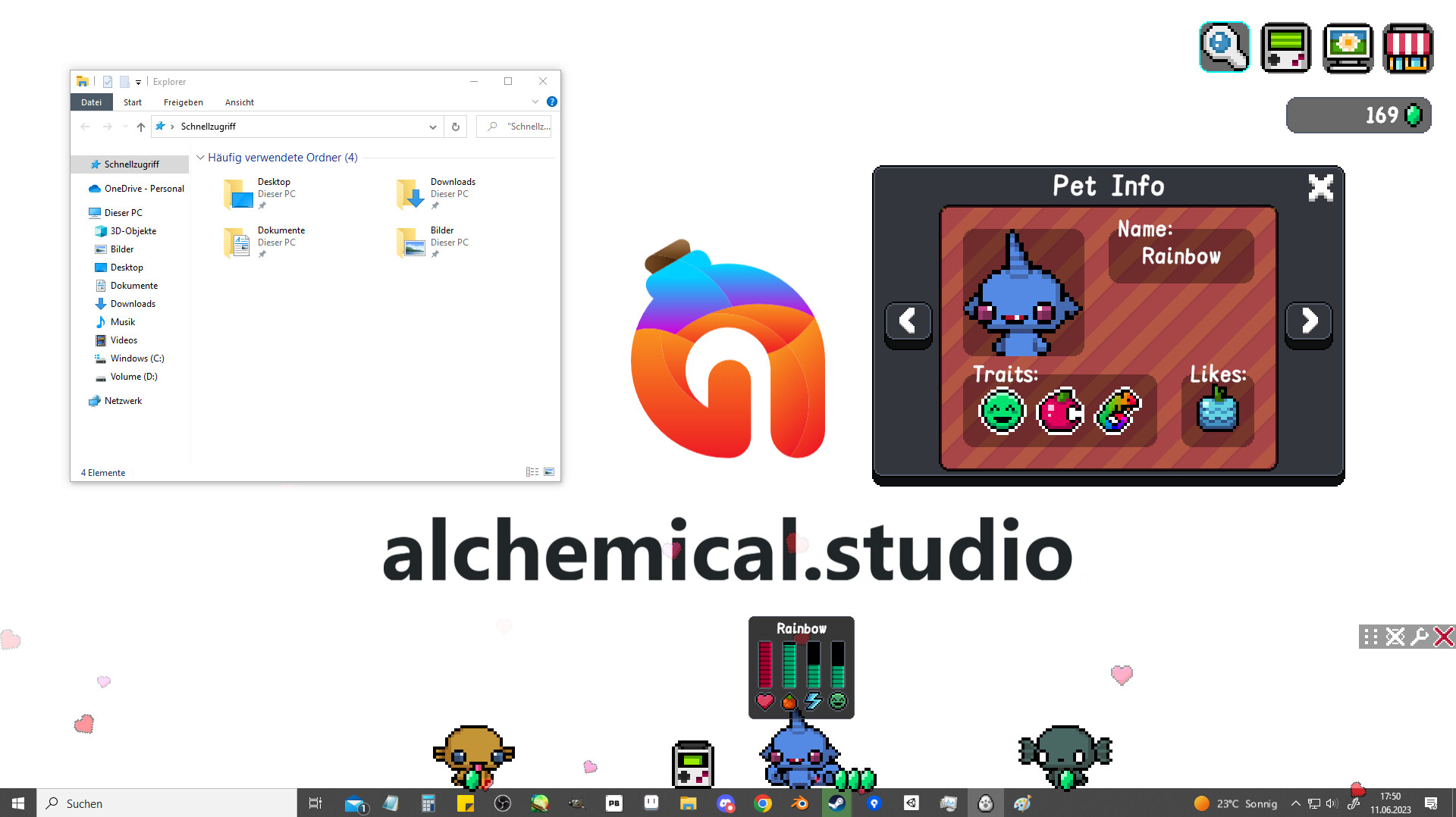Open the pet search magnifier tool
Image resolution: width=1456 pixels, height=817 pixels.
(x=1224, y=47)
